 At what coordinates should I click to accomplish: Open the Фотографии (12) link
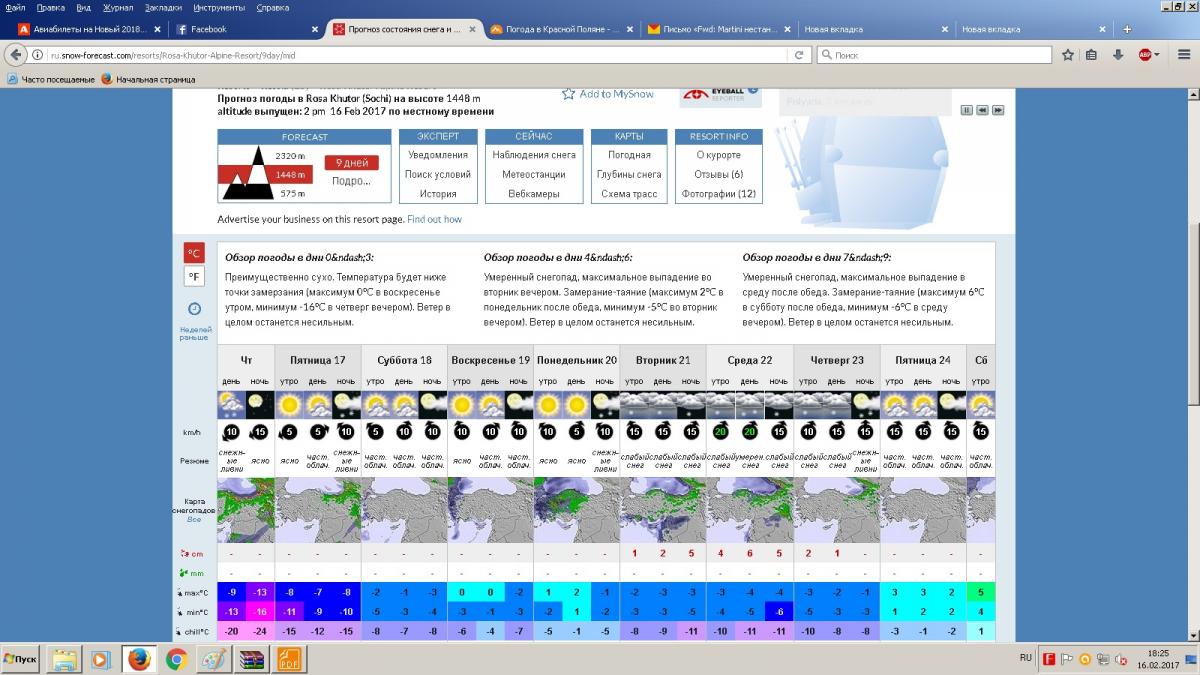719,194
